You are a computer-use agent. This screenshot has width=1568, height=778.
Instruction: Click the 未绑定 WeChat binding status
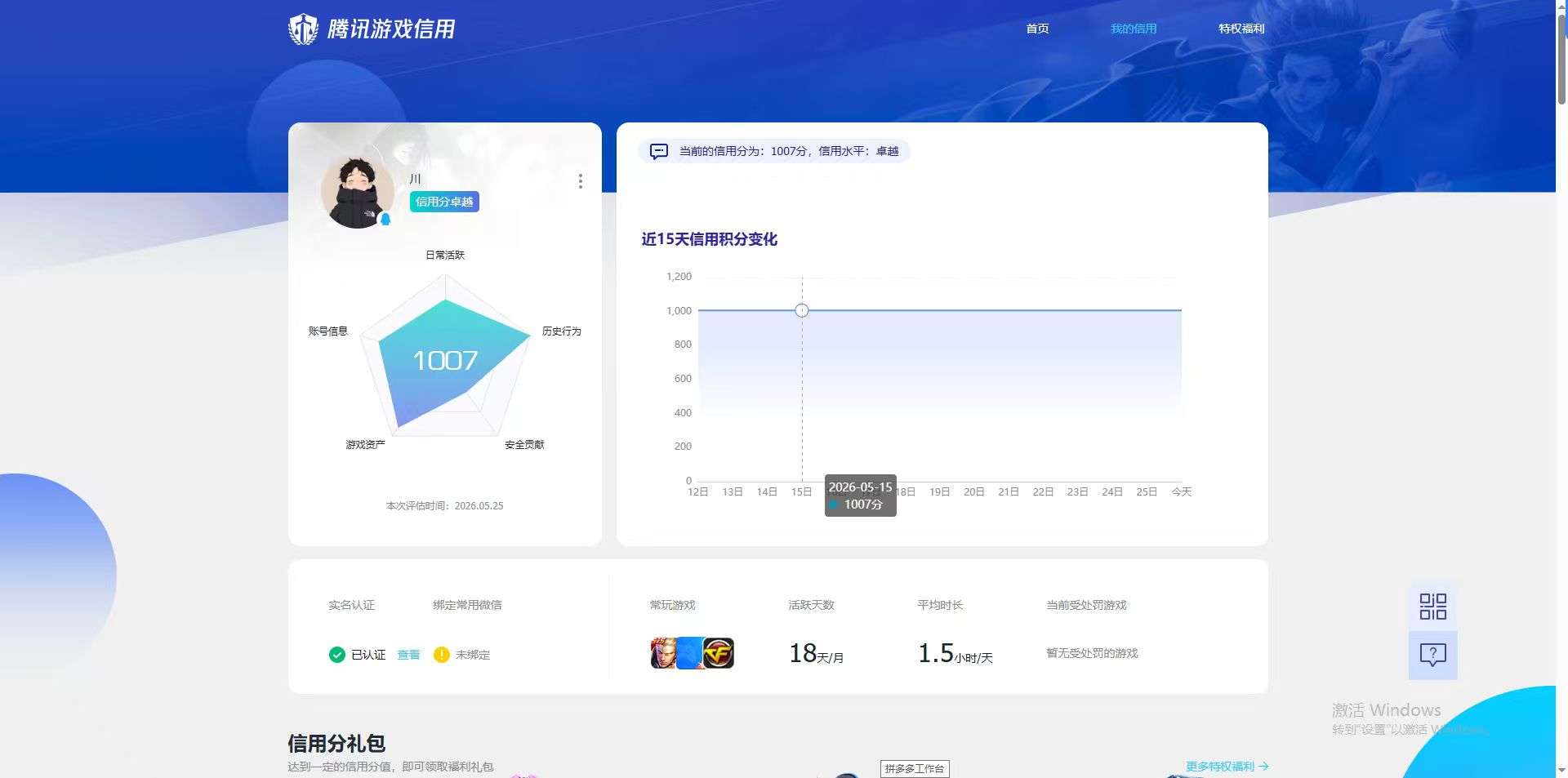pos(473,655)
